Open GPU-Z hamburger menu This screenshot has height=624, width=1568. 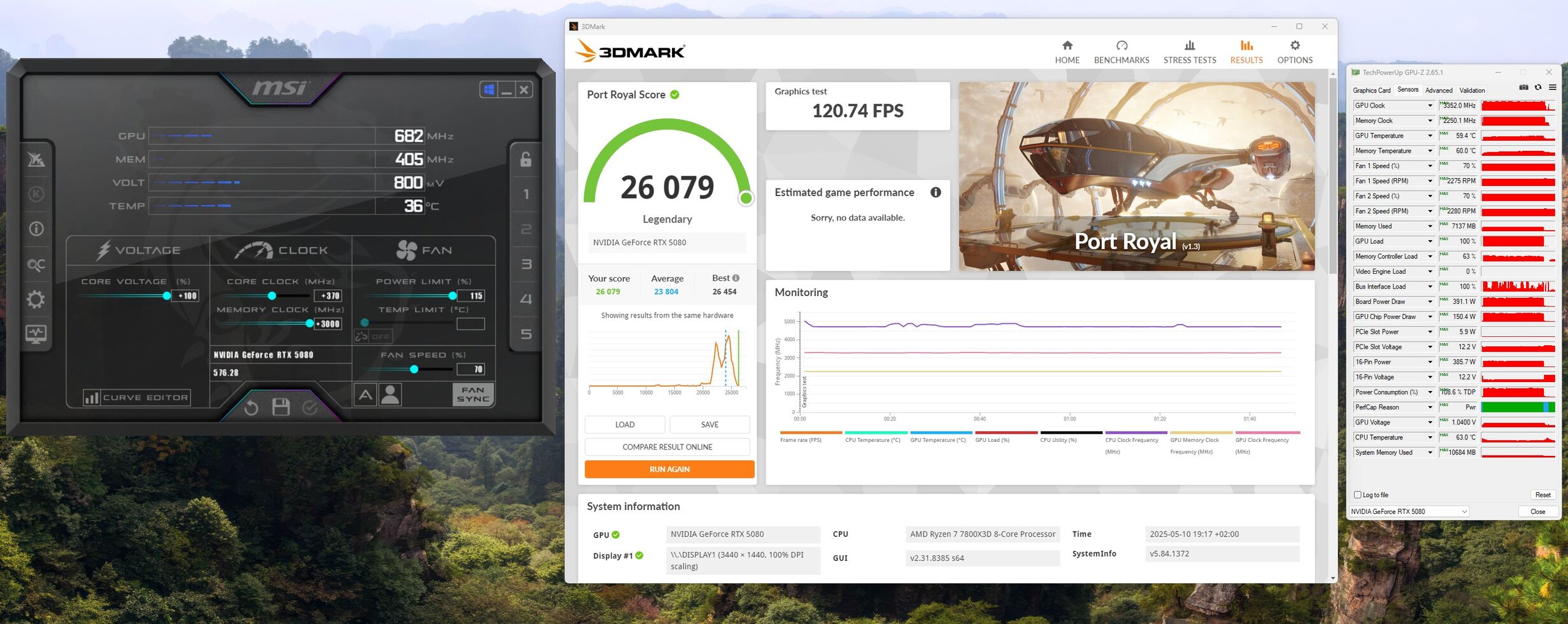click(1553, 88)
